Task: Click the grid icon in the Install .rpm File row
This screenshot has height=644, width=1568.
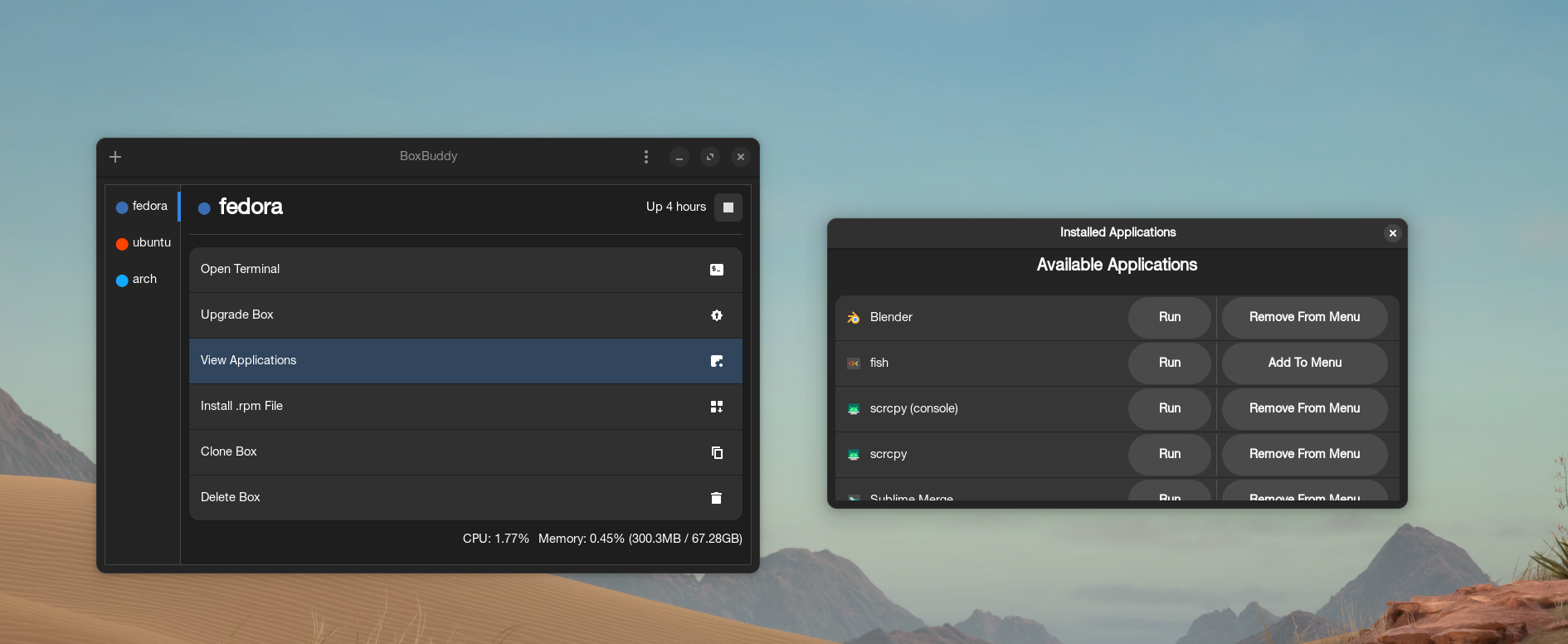Action: [717, 407]
